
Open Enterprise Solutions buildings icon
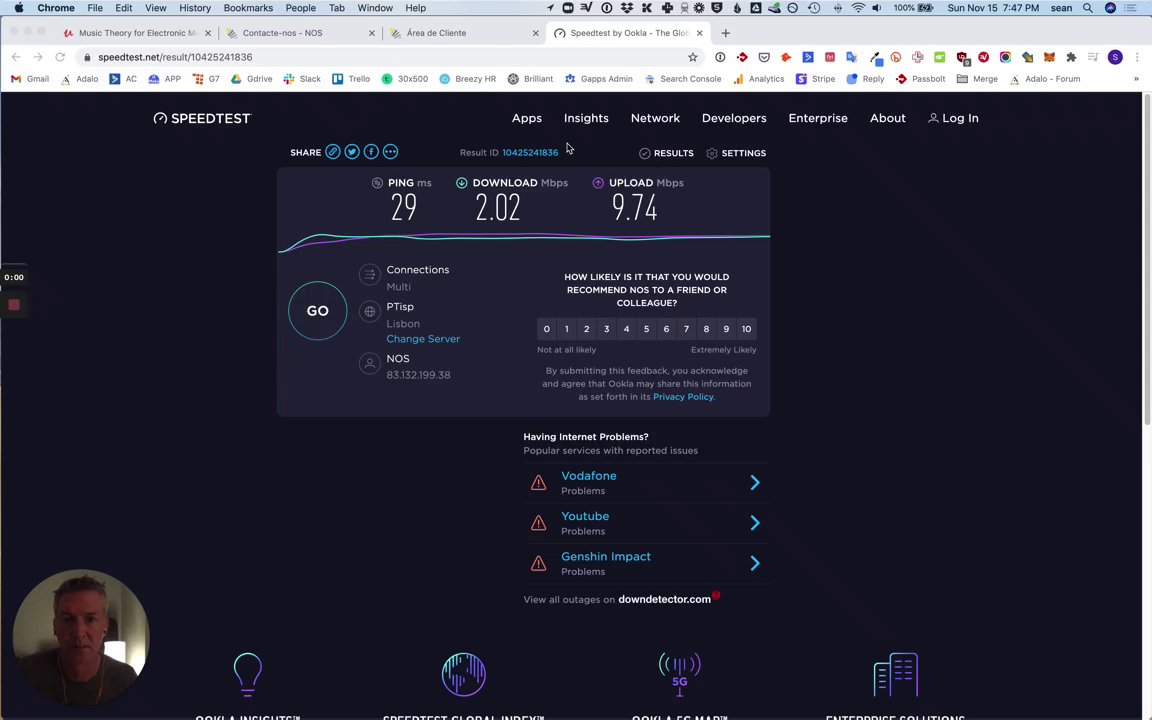click(x=896, y=674)
